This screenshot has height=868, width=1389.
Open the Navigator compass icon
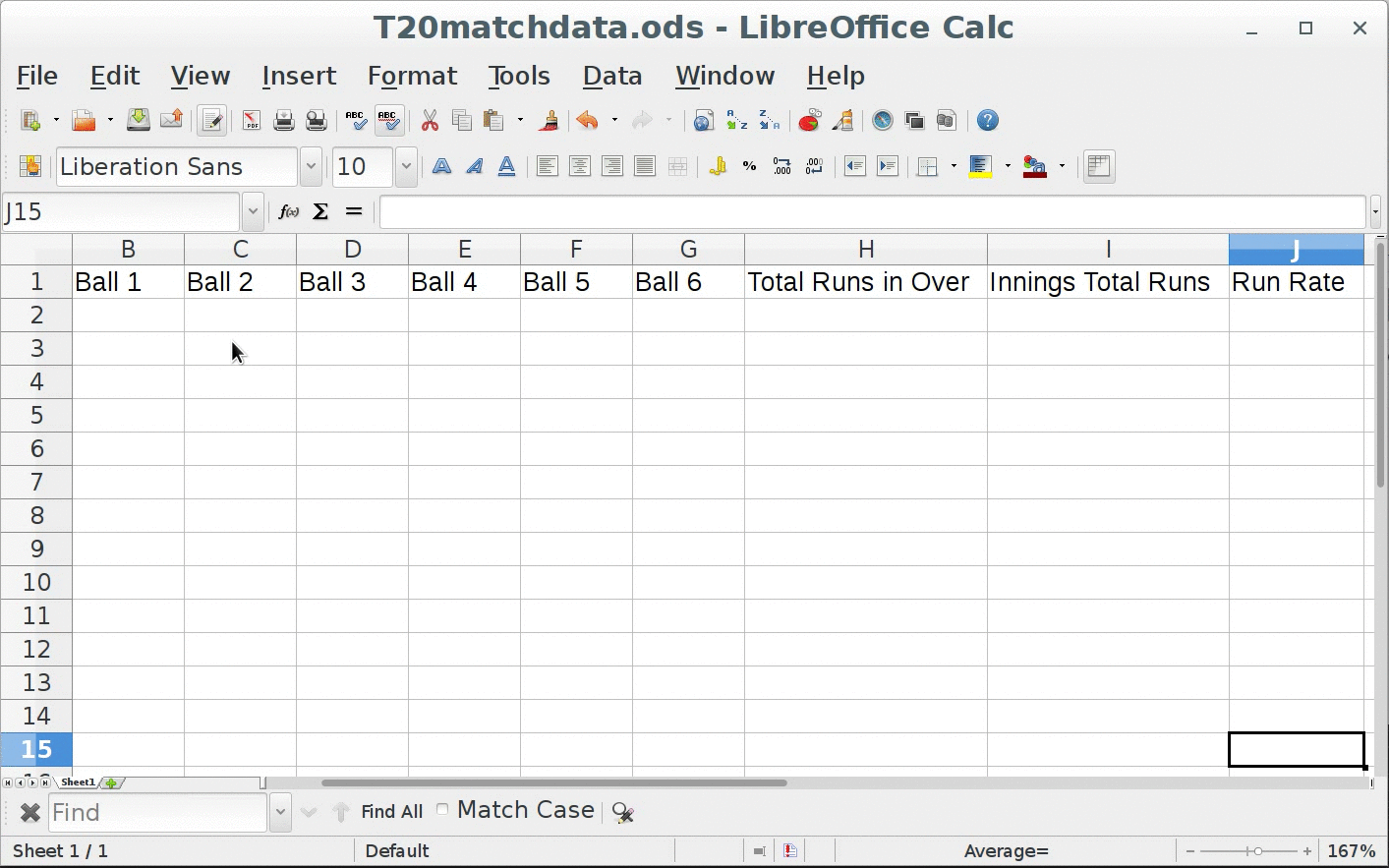883,121
